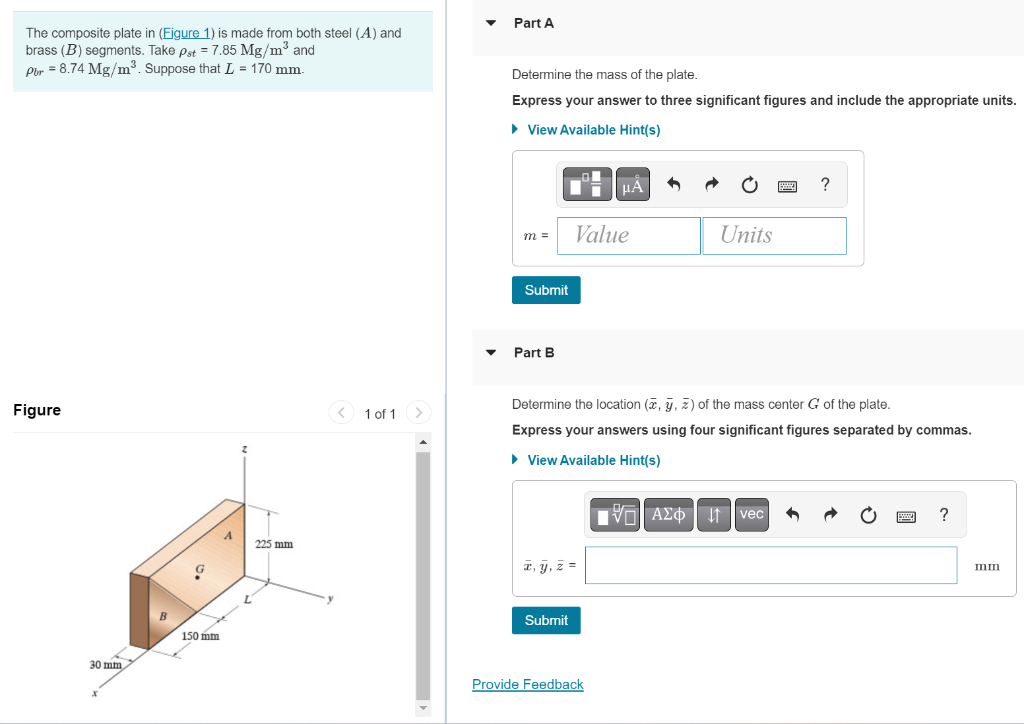This screenshot has height=724, width=1024.
Task: Expand View Available Hint(s) in Part A
Action: [593, 129]
